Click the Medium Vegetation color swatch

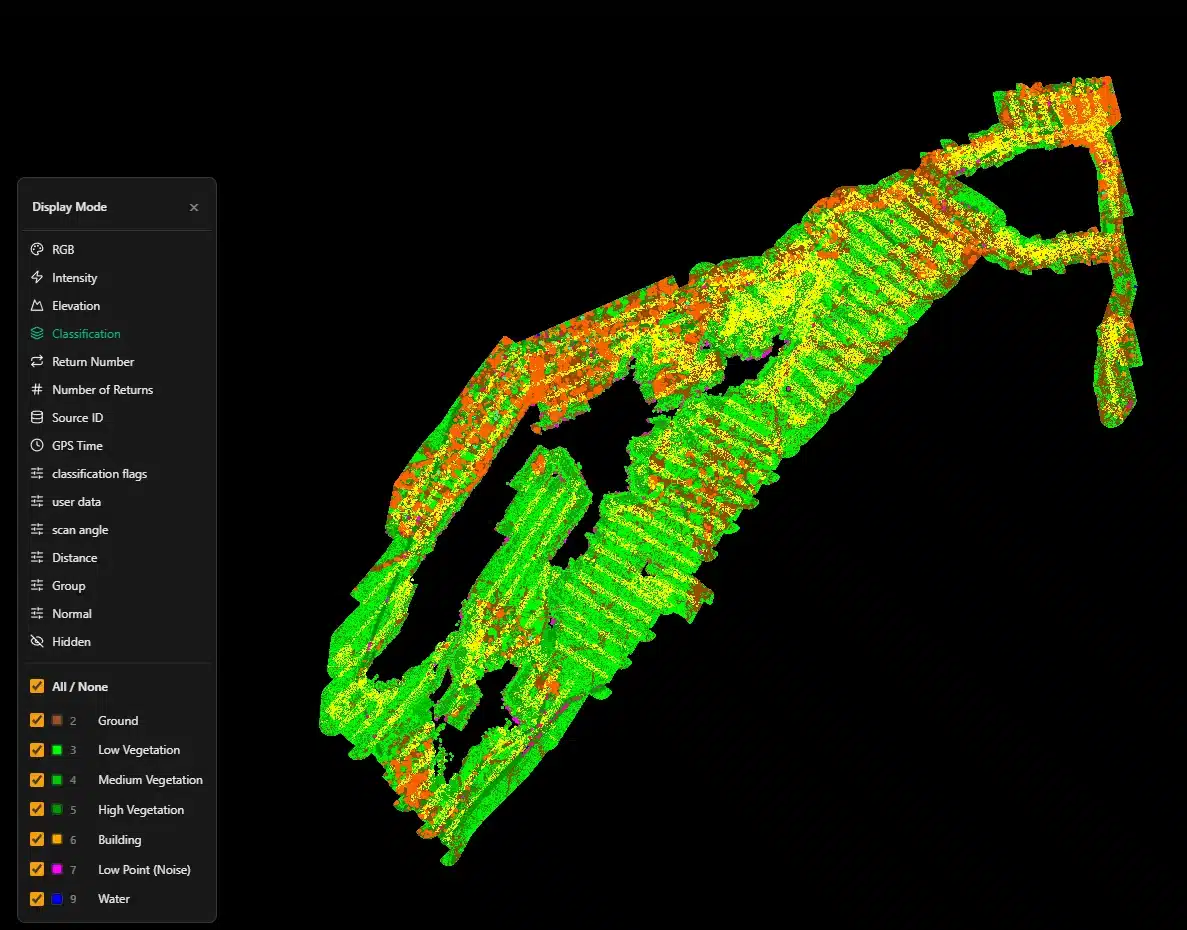(57, 779)
